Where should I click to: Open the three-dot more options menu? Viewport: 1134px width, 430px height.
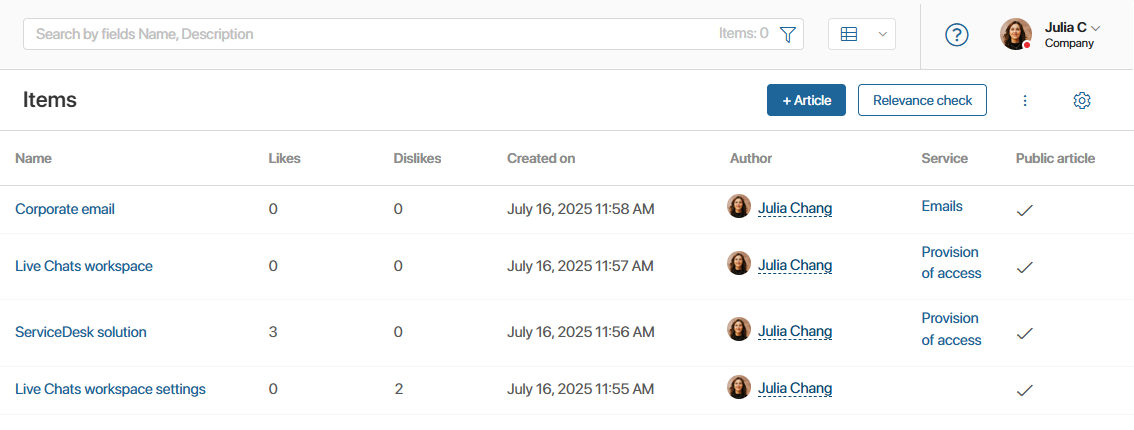1024,100
